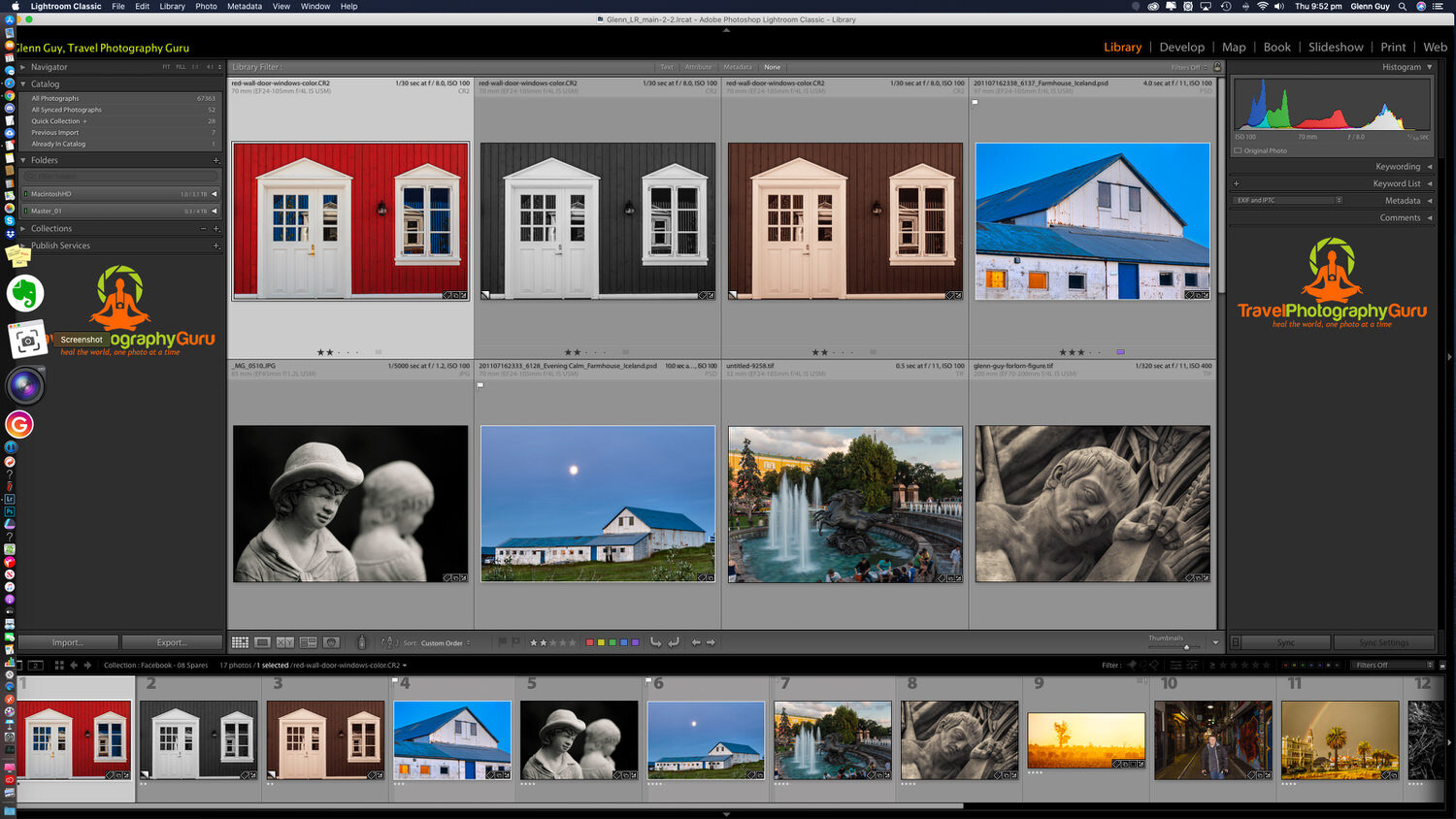Add a publish service with the plus icon
The height and width of the screenshot is (819, 1456).
tap(215, 246)
